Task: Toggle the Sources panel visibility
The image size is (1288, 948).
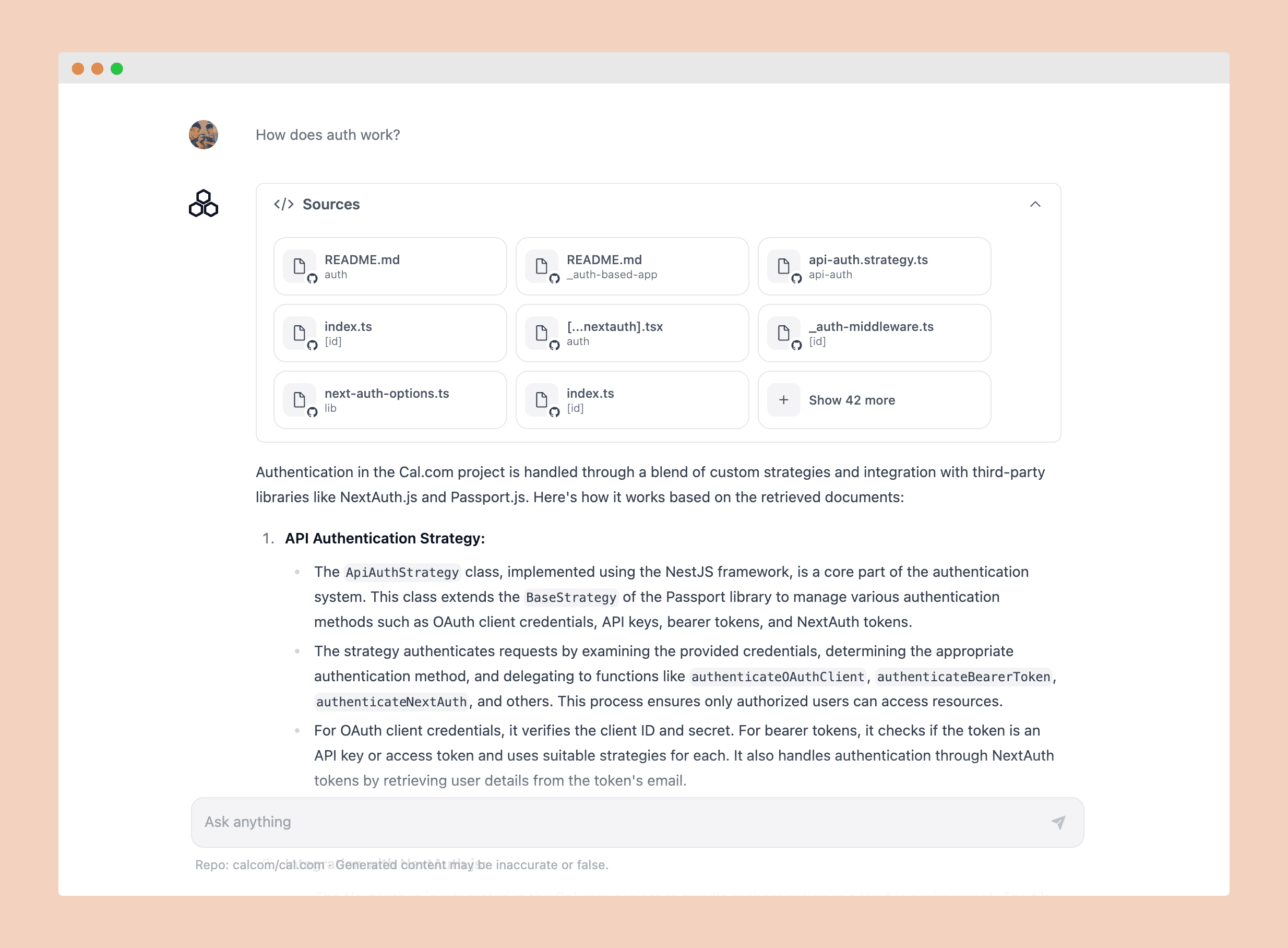Action: (x=1035, y=204)
